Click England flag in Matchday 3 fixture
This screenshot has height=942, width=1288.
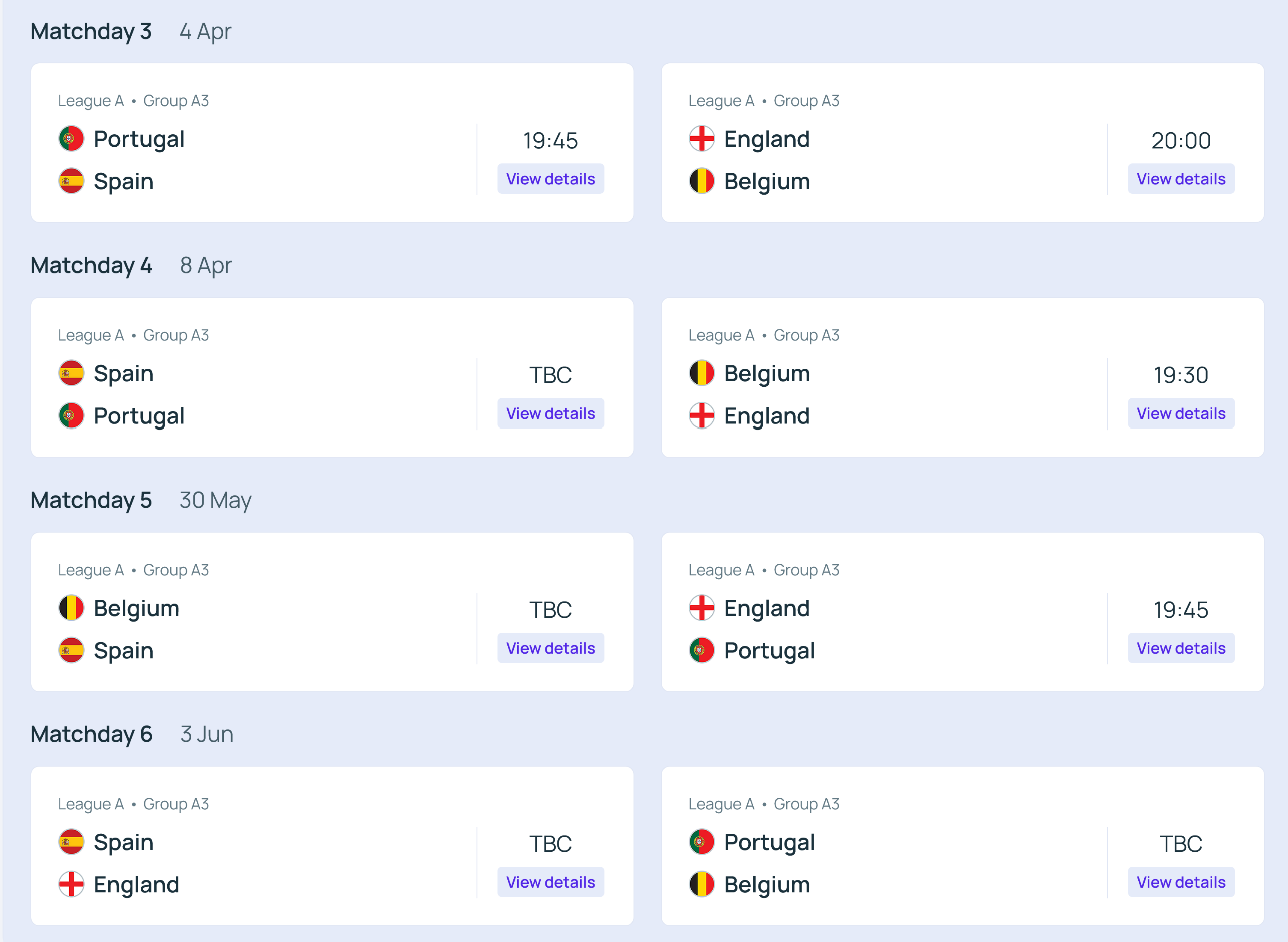702,139
